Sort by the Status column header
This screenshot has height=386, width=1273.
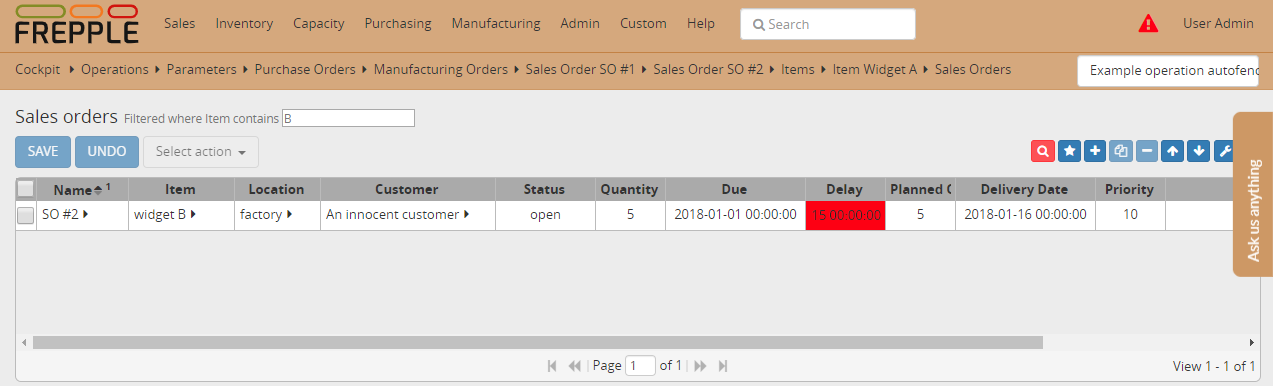(x=545, y=189)
